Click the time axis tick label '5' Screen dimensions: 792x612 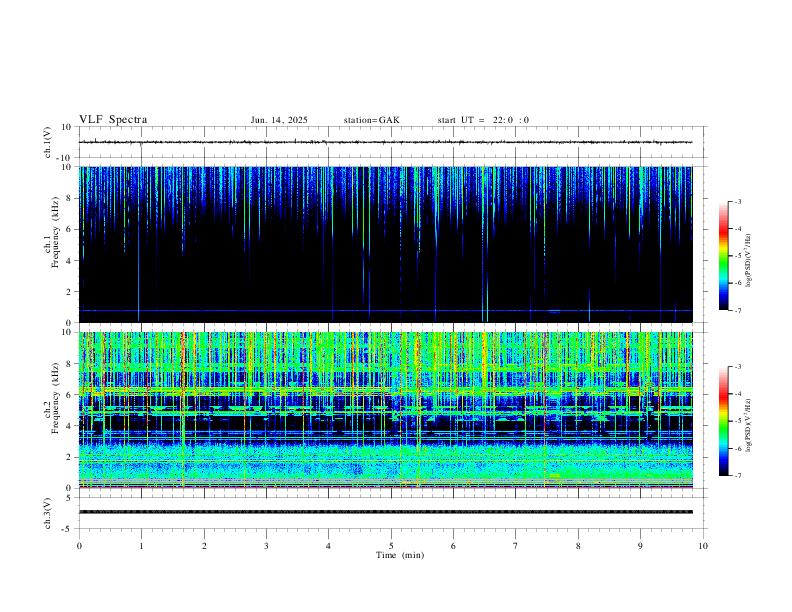[391, 546]
